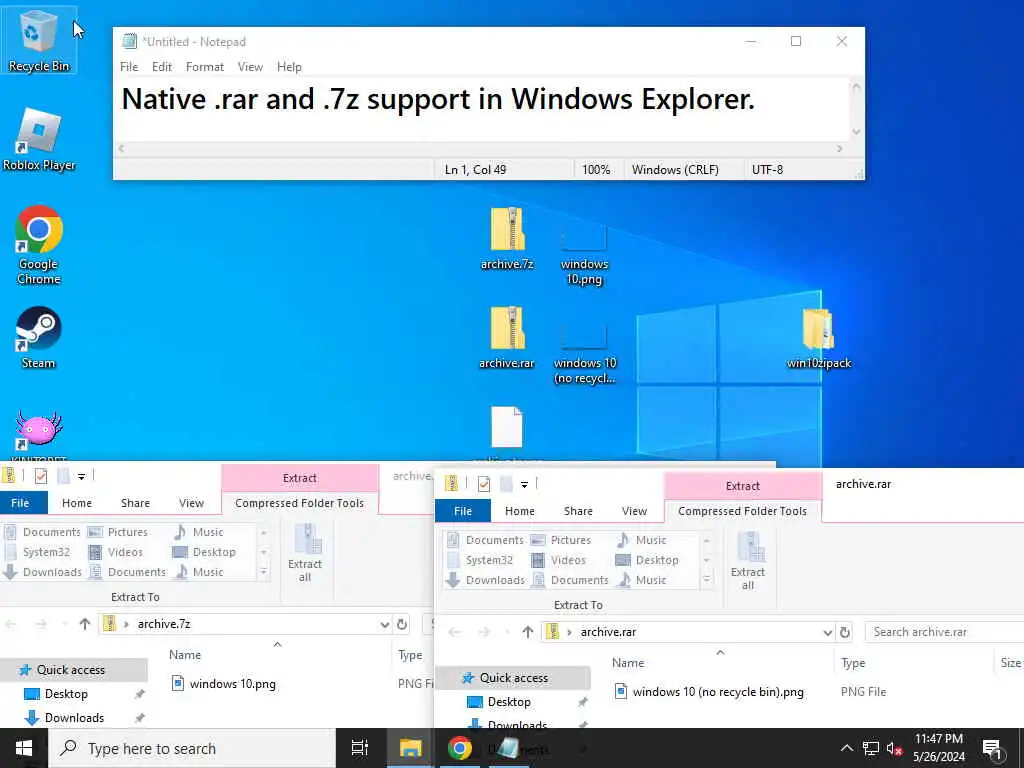Click Properties in the archive.rar quick access toolbar
The image size is (1024, 768).
(484, 484)
